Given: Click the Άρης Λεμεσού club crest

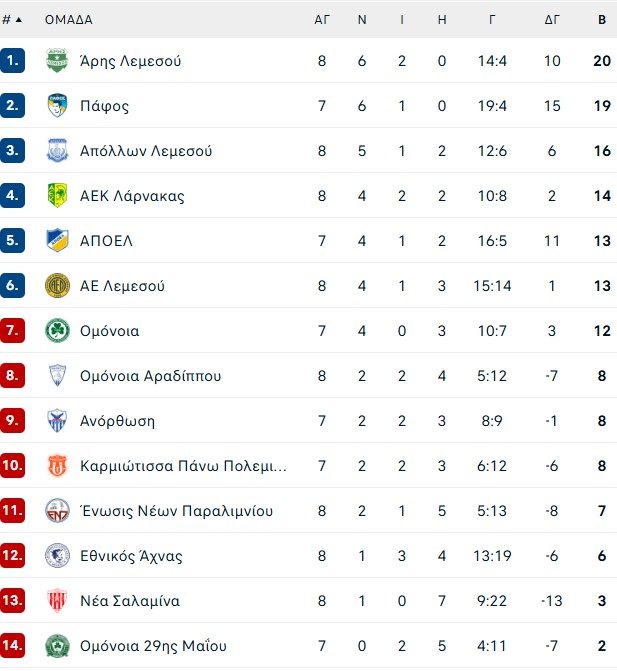Looking at the screenshot, I should click(57, 61).
